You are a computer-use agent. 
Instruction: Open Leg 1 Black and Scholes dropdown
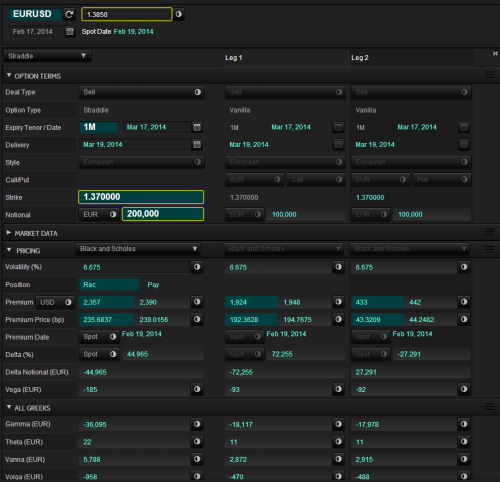[x=284, y=249]
